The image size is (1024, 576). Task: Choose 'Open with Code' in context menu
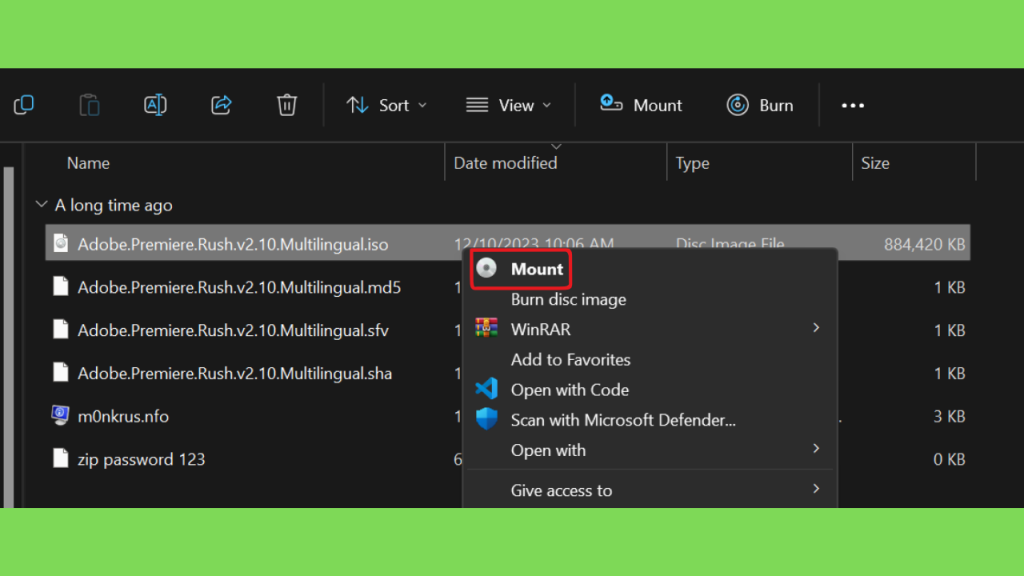569,390
